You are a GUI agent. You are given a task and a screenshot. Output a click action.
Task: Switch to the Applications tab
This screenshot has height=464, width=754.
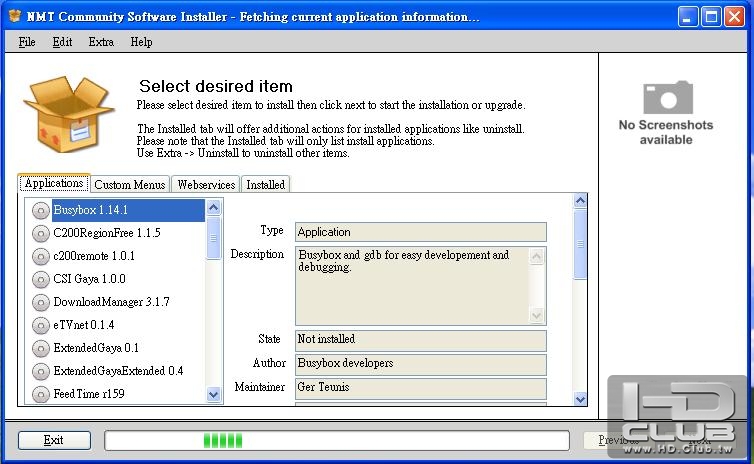tap(54, 183)
